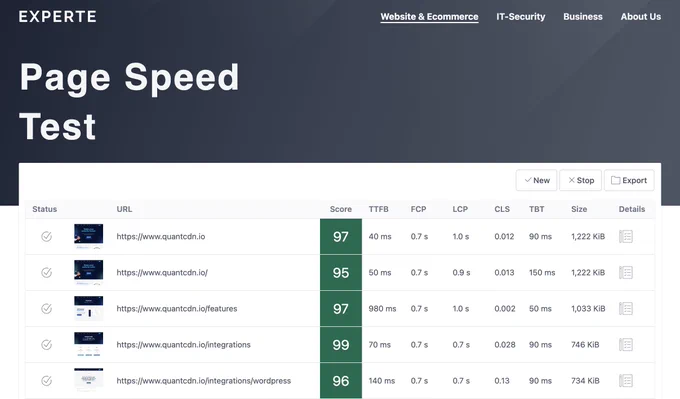The width and height of the screenshot is (680, 399).
Task: Click status check icon for https://www.quantcdn.io/
Action: (x=46, y=272)
